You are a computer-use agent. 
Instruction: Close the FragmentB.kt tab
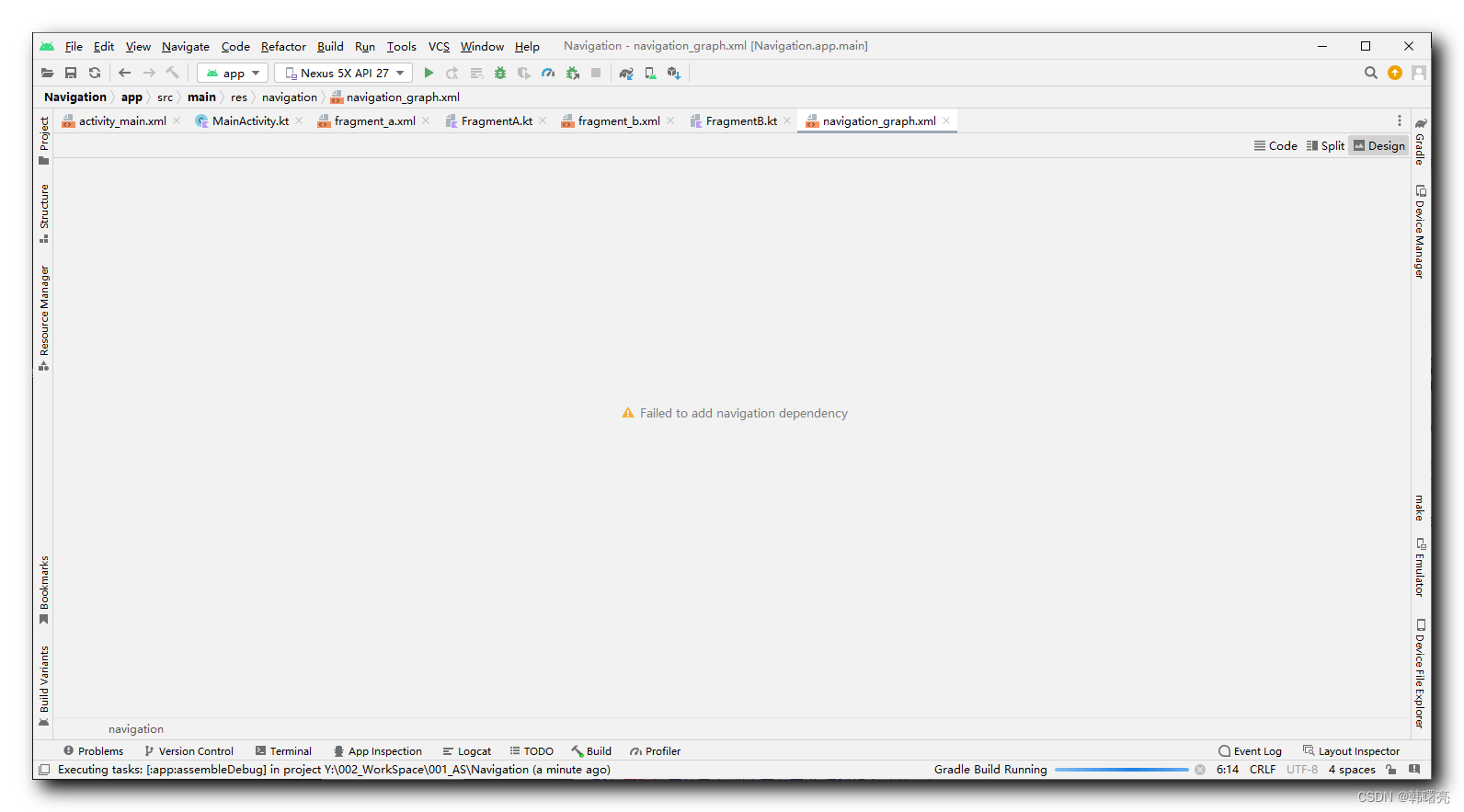(787, 120)
